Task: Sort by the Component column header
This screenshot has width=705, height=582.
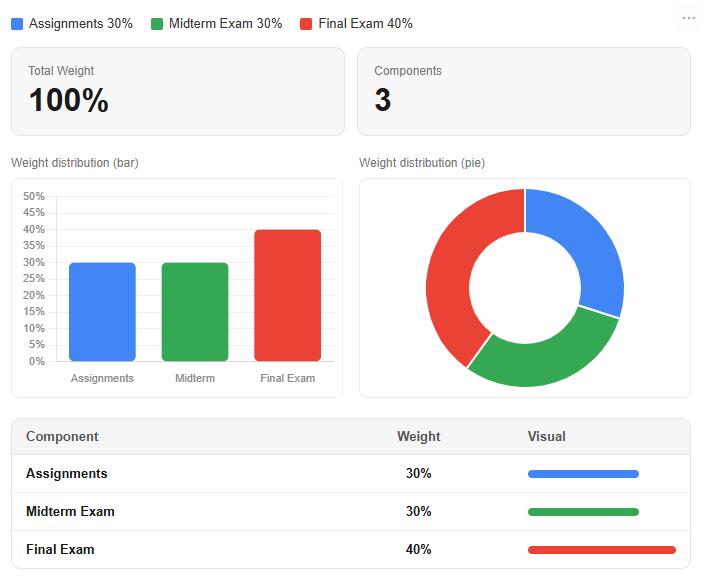Action: click(x=62, y=437)
